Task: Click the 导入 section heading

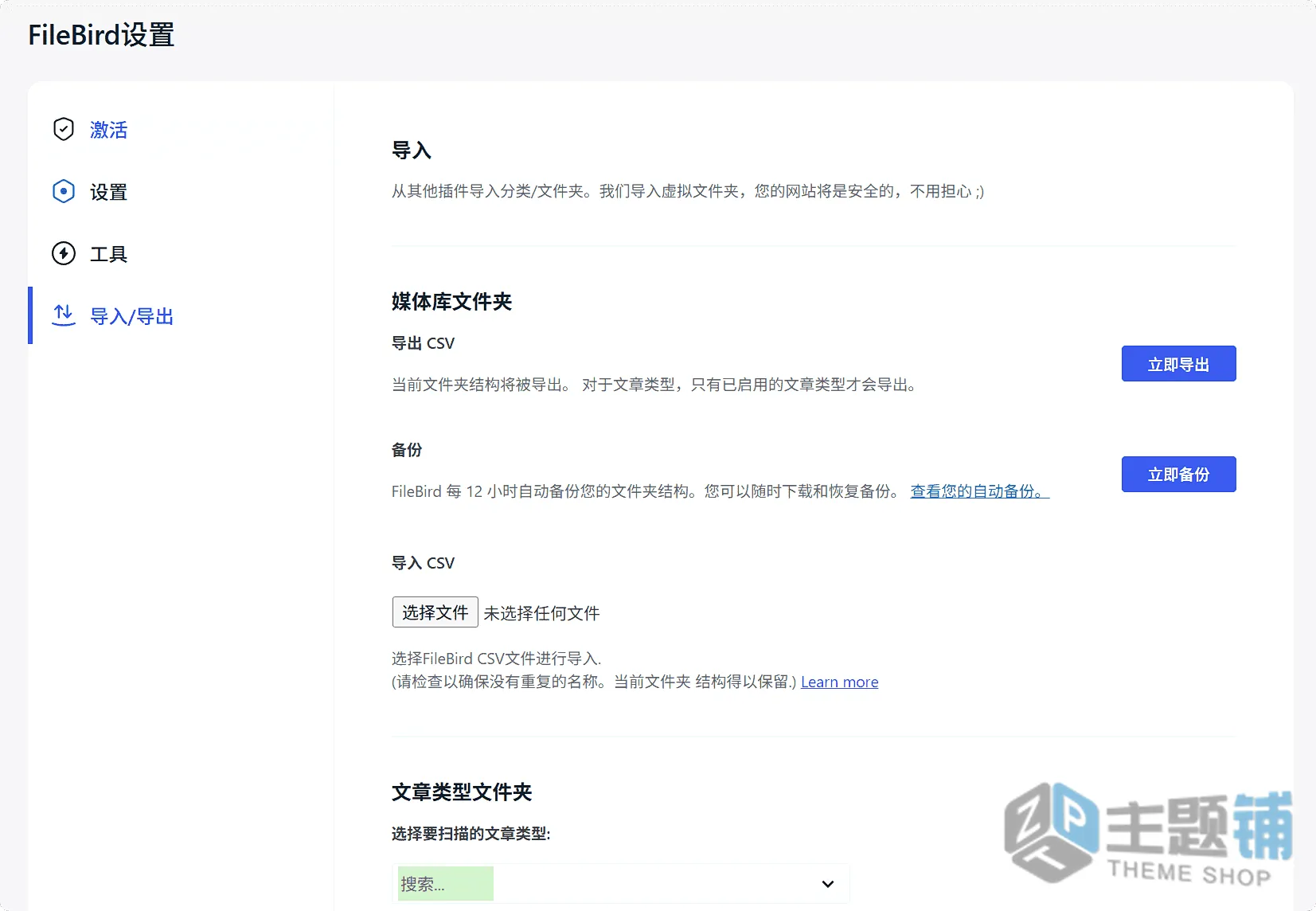Action: 411,151
